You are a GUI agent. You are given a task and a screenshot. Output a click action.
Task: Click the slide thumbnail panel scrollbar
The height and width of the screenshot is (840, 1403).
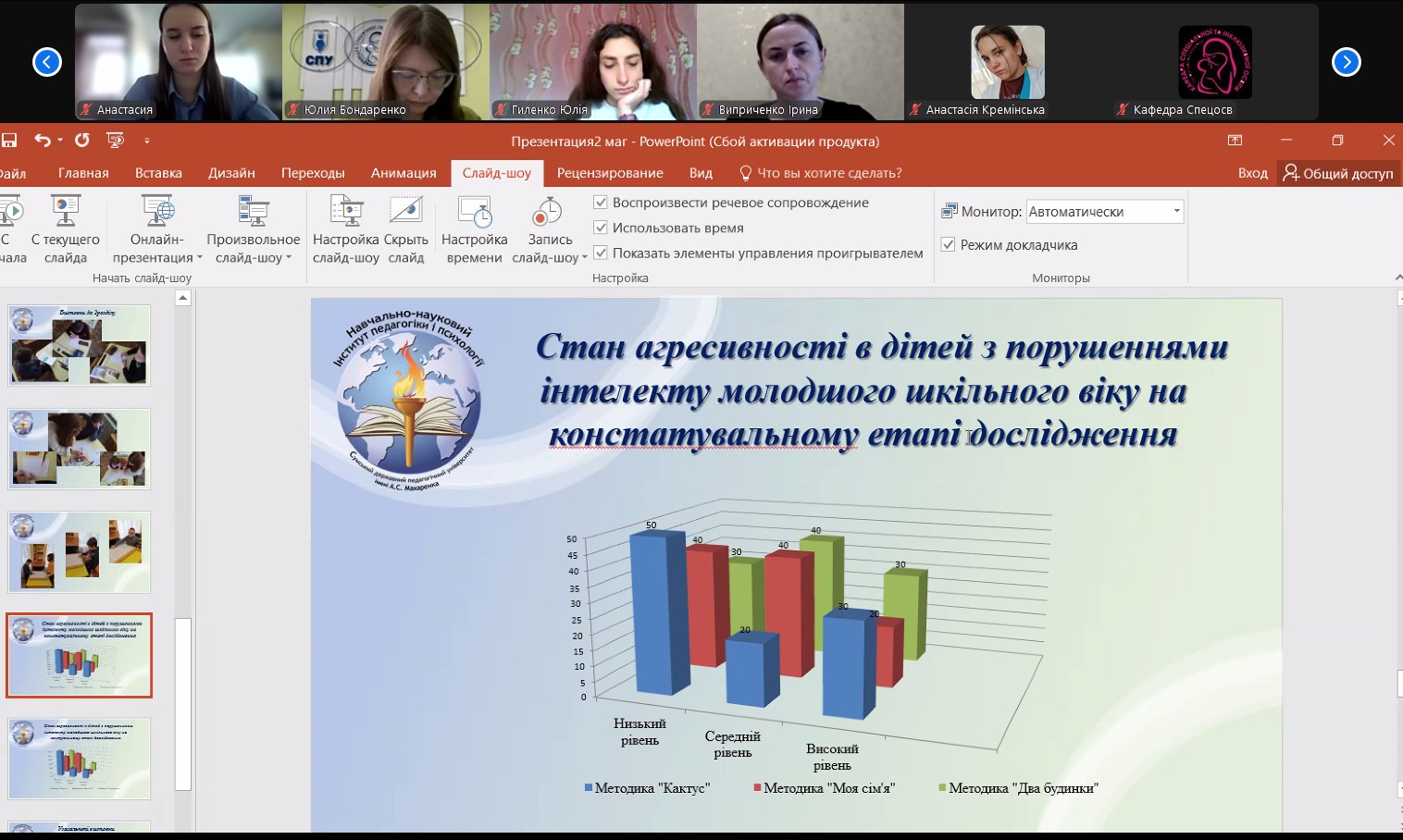[x=183, y=703]
